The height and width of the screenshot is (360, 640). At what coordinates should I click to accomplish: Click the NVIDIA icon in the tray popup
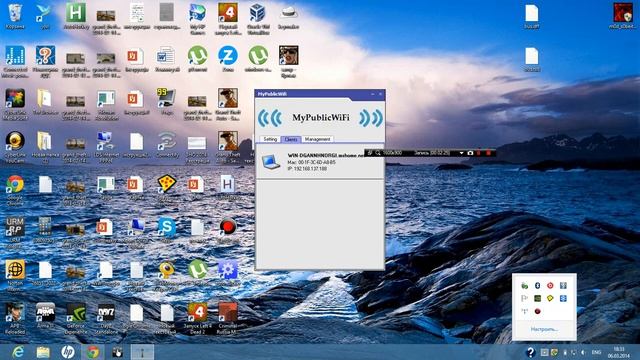[x=538, y=298]
